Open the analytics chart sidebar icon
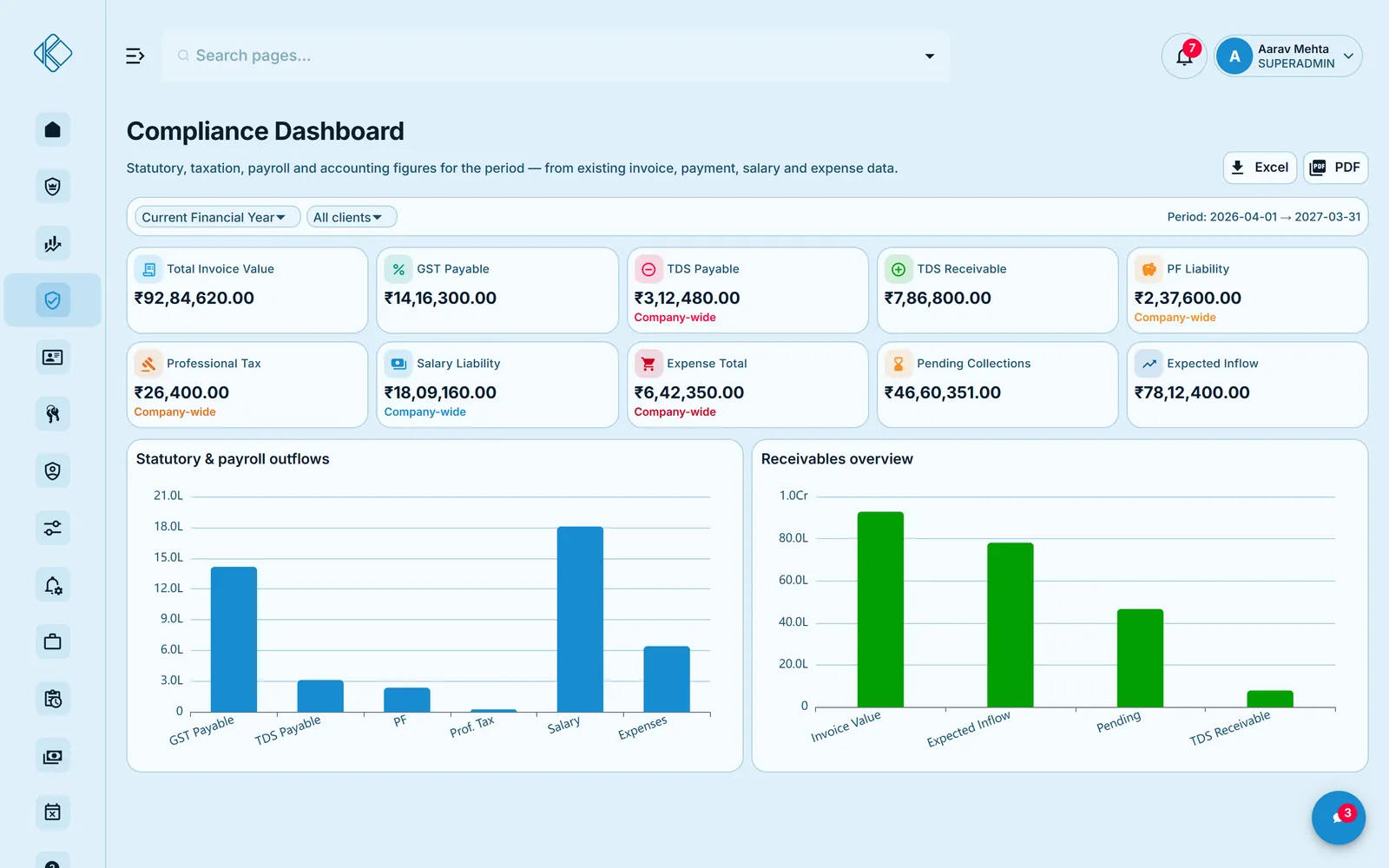The image size is (1389, 868). click(x=52, y=244)
